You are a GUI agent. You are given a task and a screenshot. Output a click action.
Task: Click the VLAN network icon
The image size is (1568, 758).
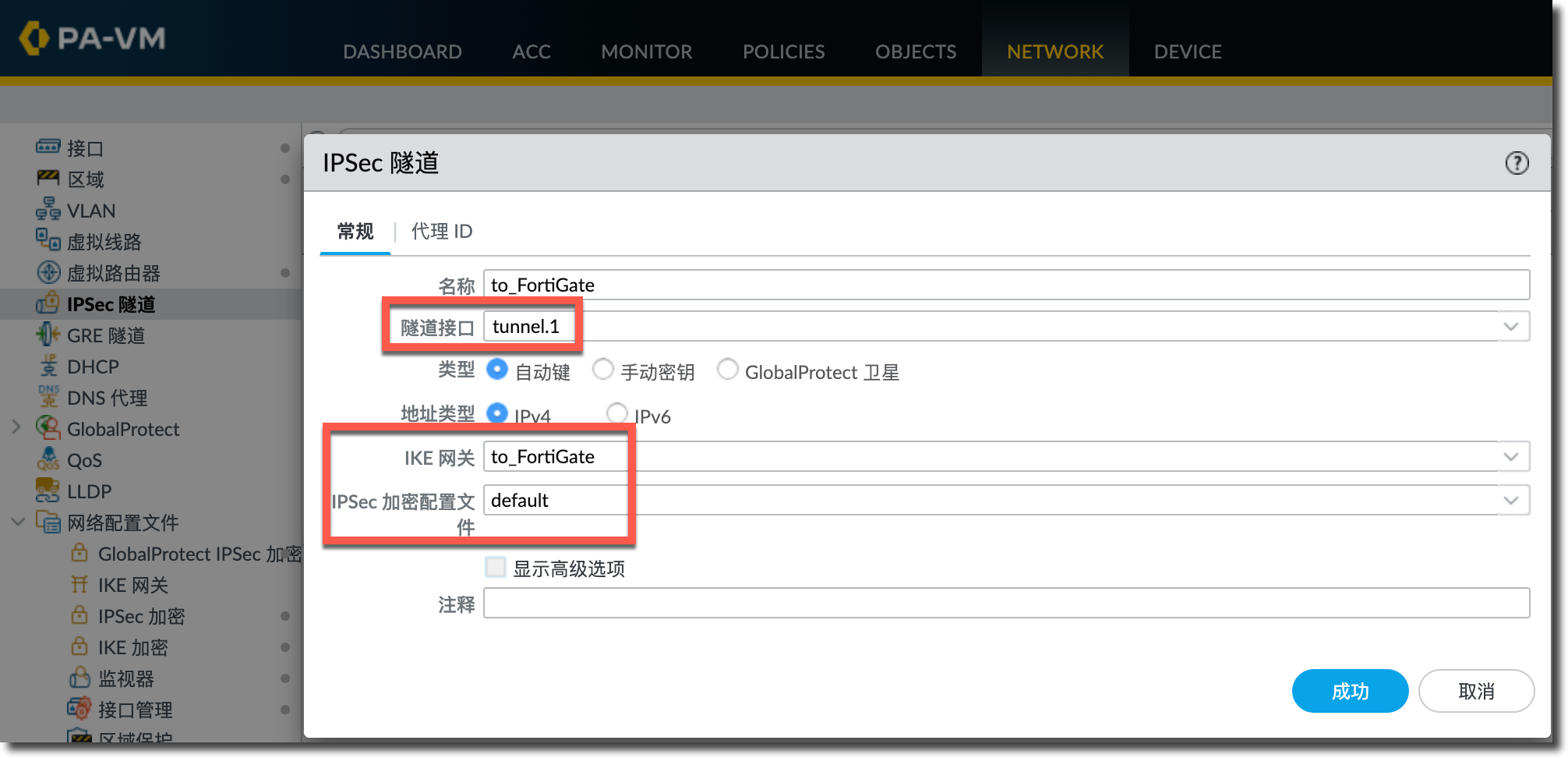(x=48, y=210)
